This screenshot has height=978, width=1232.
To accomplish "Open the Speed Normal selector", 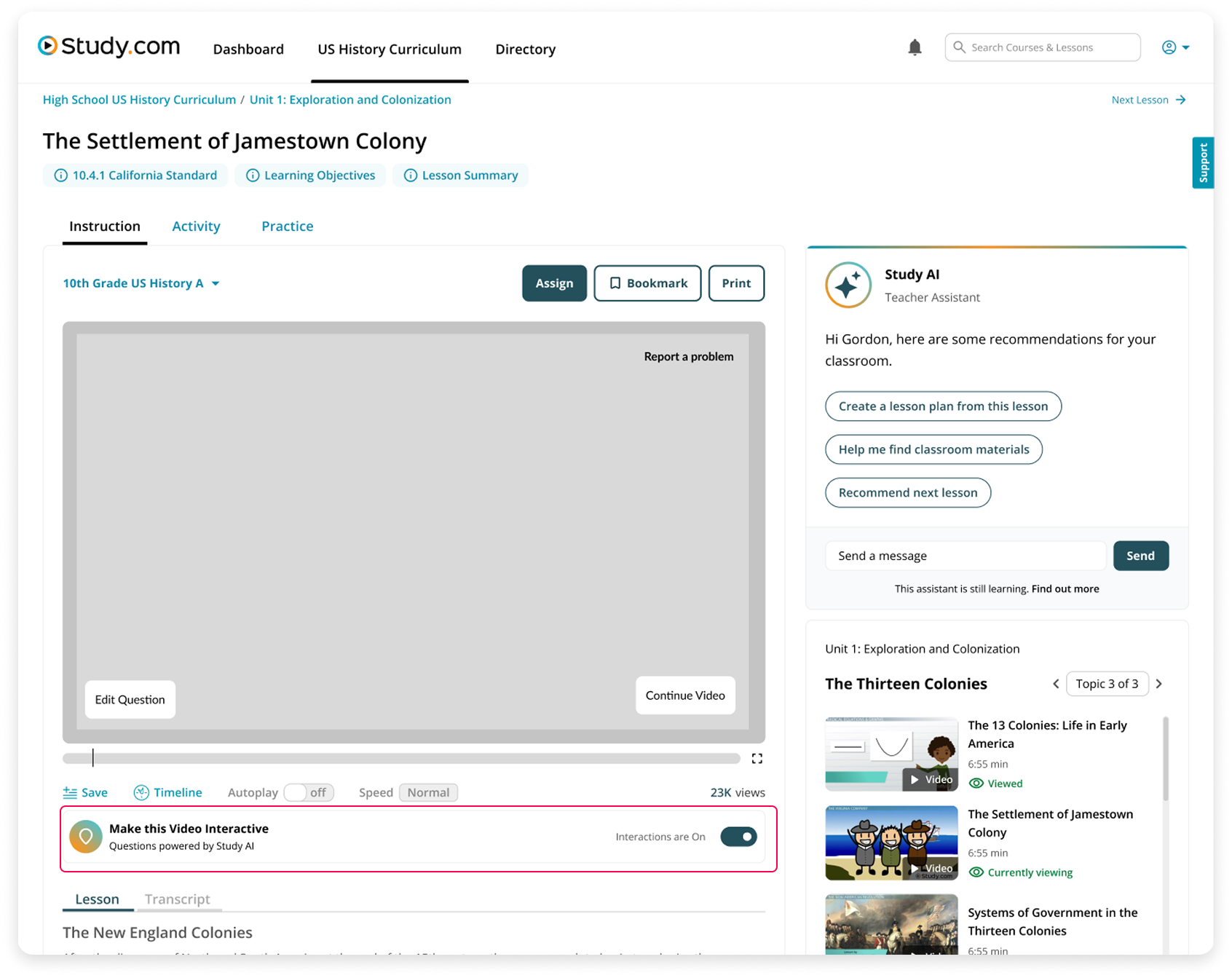I will [x=428, y=793].
